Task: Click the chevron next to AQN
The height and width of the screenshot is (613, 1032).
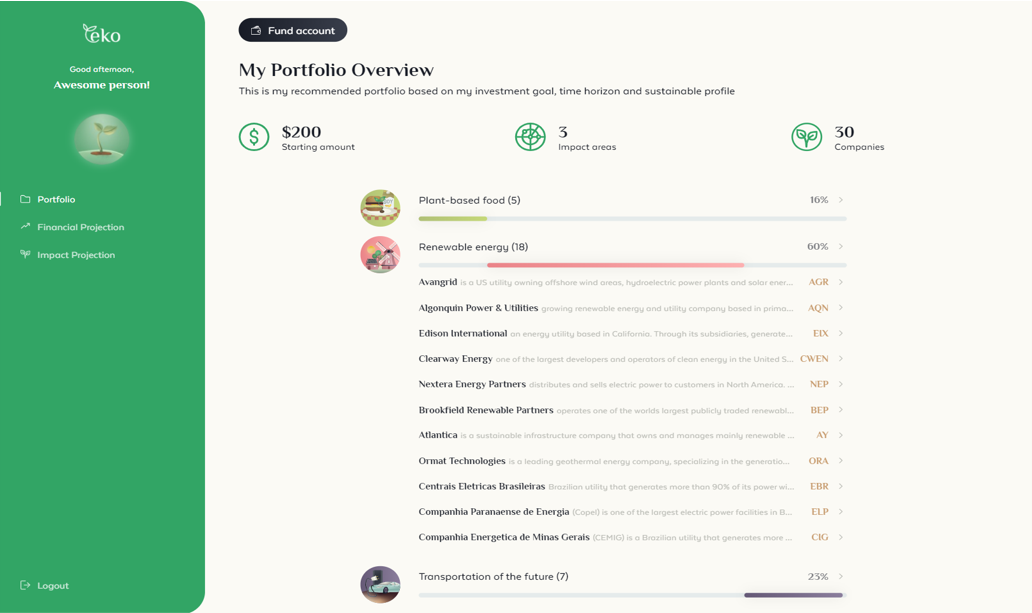Action: click(x=841, y=307)
